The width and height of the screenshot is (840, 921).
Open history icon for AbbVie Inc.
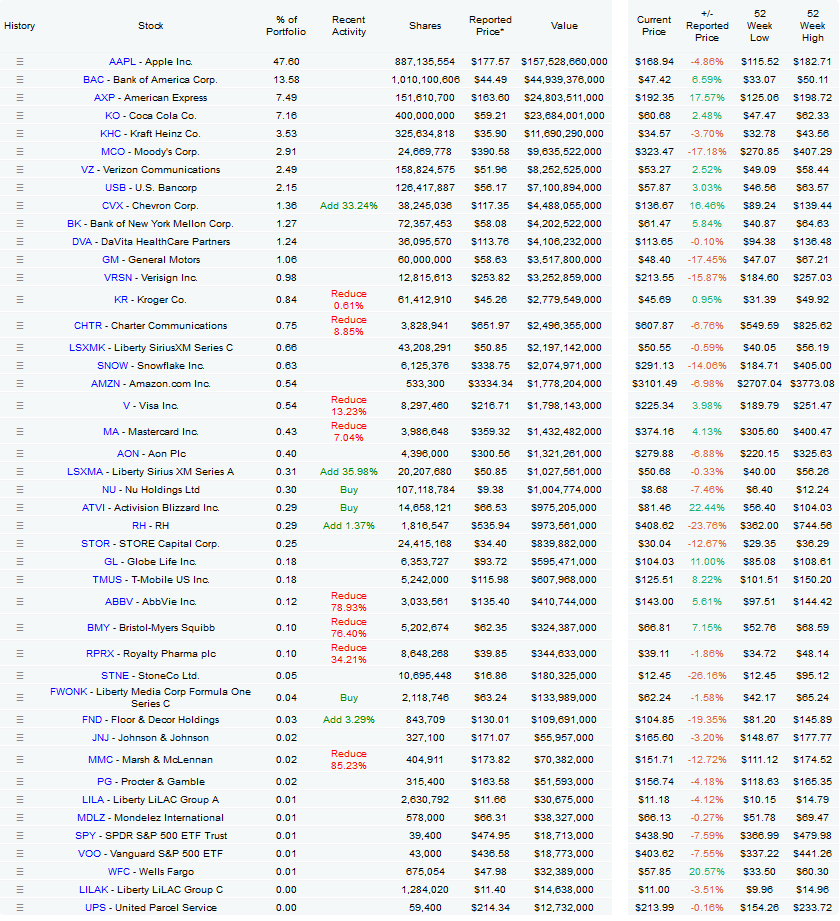coord(19,602)
